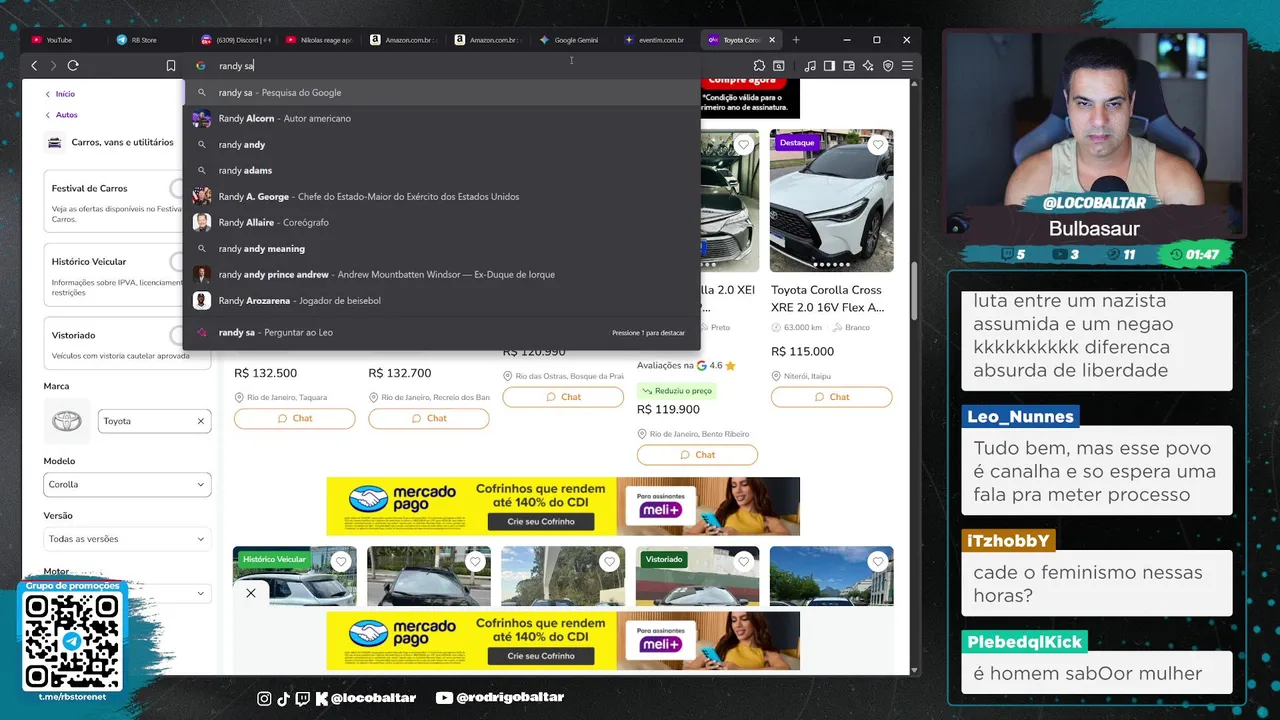The height and width of the screenshot is (720, 1280).
Task: Select suggestion Randy Alcorn - Autor americano
Action: click(441, 118)
